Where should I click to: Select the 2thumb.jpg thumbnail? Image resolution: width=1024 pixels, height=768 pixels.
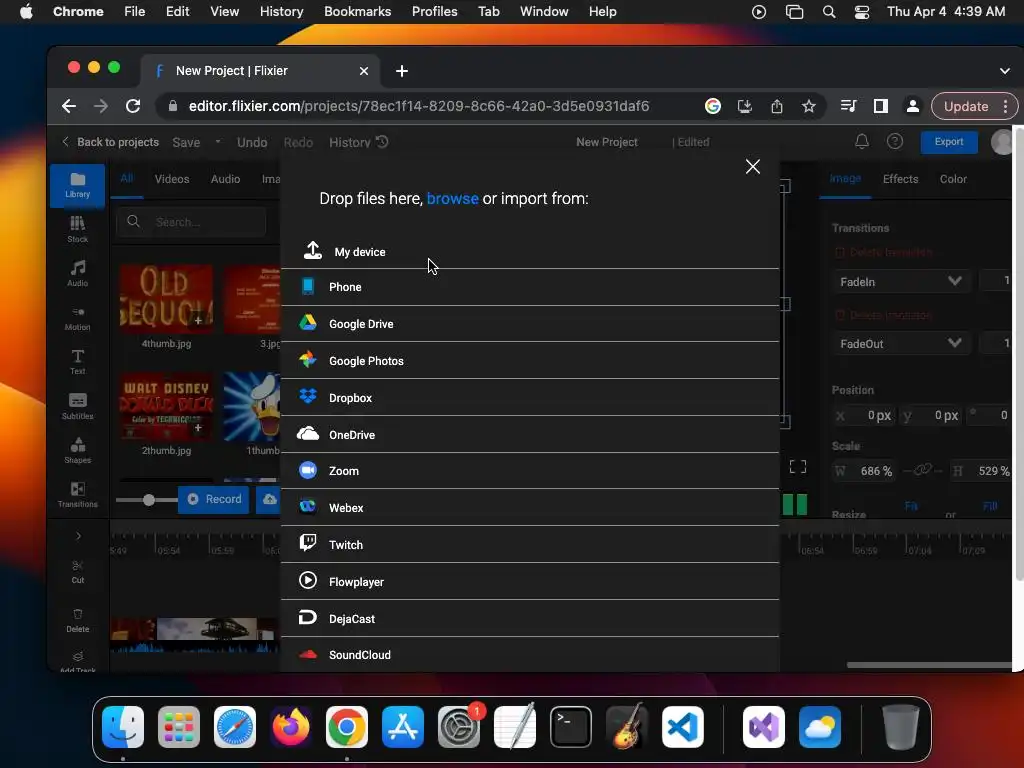(x=167, y=407)
